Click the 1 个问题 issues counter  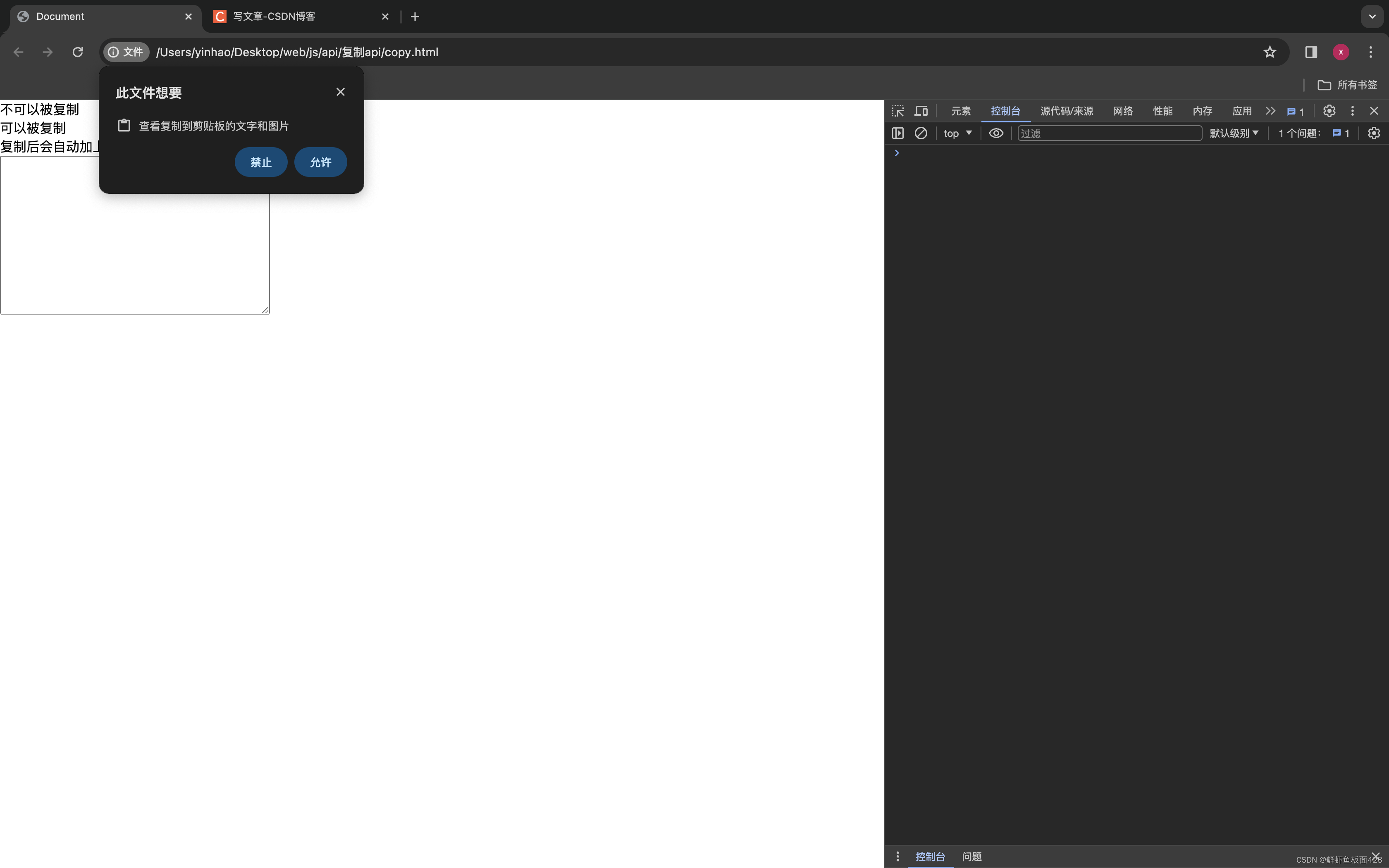coord(1313,133)
